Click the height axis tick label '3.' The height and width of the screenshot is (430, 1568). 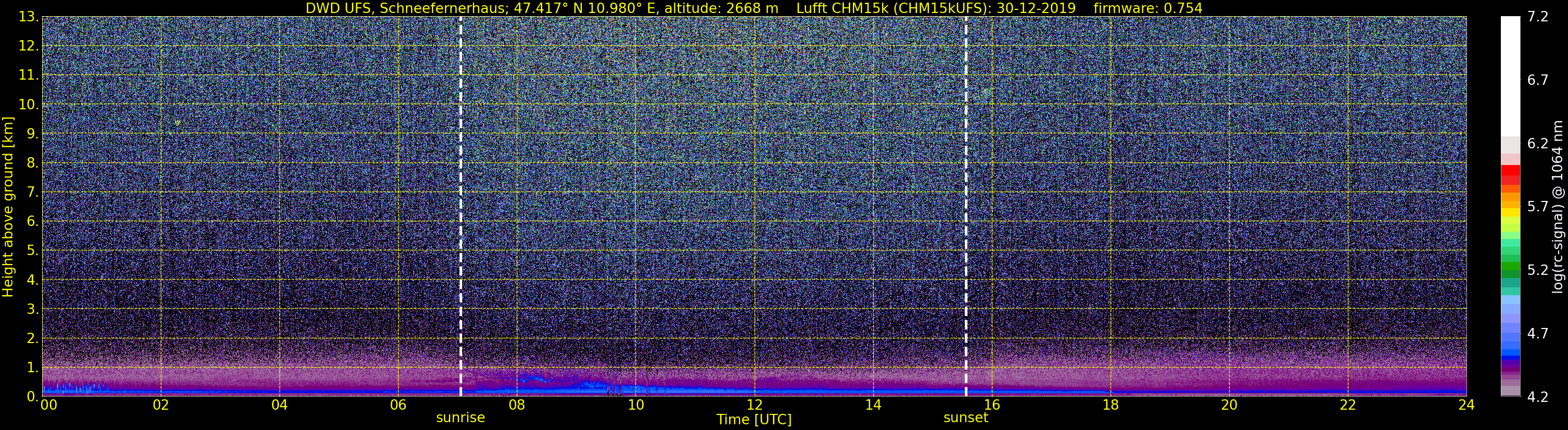coord(32,309)
